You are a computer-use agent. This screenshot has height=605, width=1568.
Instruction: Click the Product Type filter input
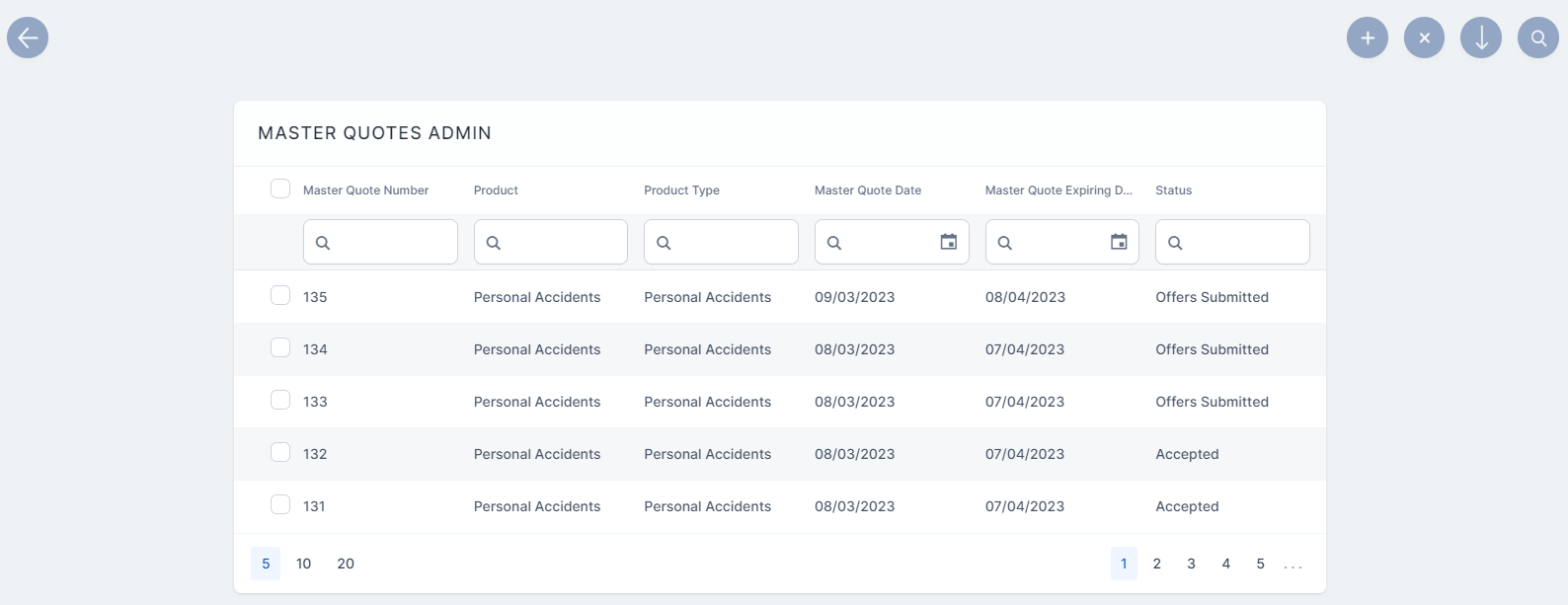[x=731, y=242]
